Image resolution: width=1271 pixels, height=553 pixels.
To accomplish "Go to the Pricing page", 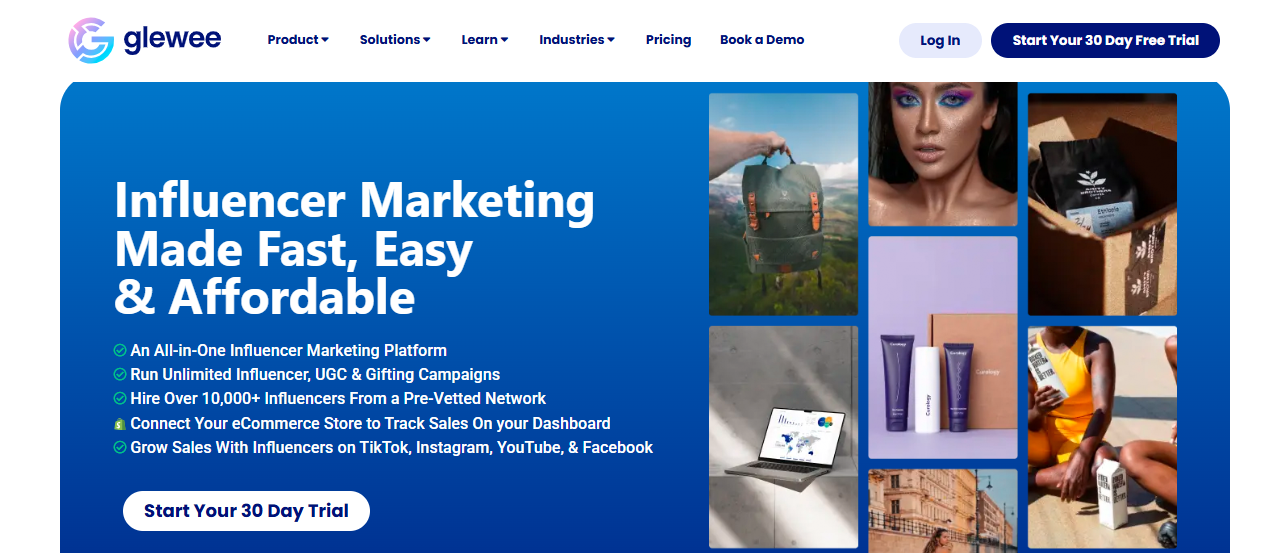I will pyautogui.click(x=669, y=40).
